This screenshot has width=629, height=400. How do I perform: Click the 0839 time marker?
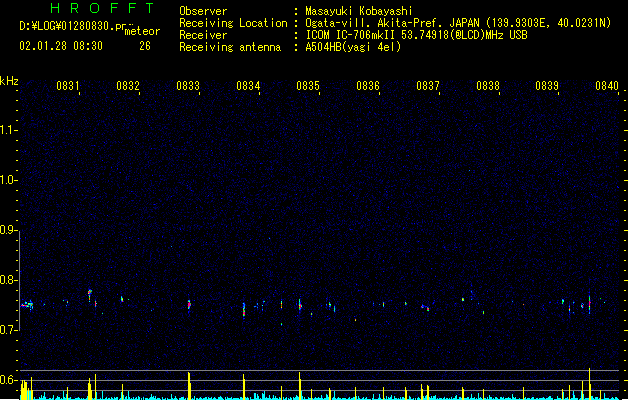[x=547, y=85]
